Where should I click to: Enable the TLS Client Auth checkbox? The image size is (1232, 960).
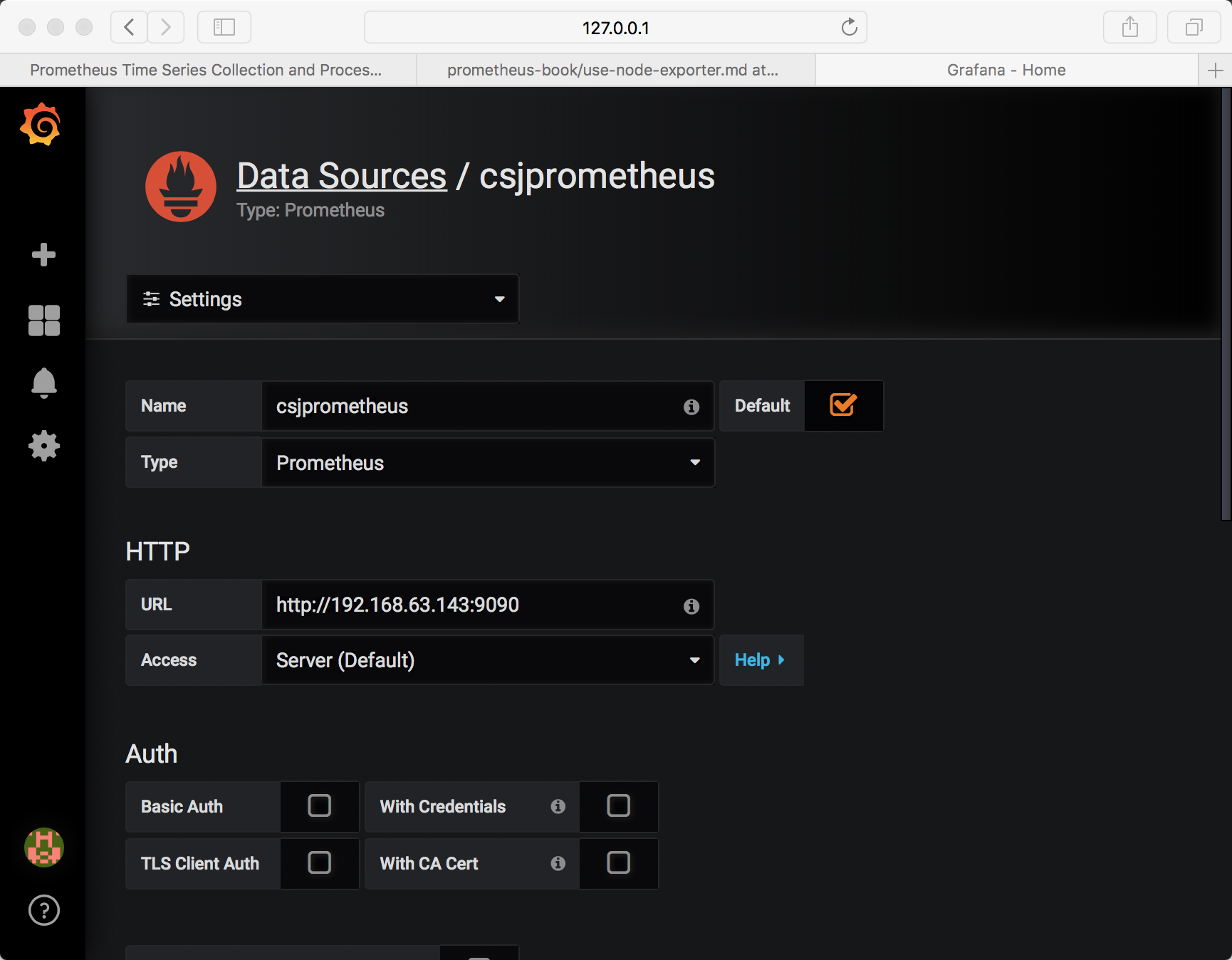(x=319, y=862)
